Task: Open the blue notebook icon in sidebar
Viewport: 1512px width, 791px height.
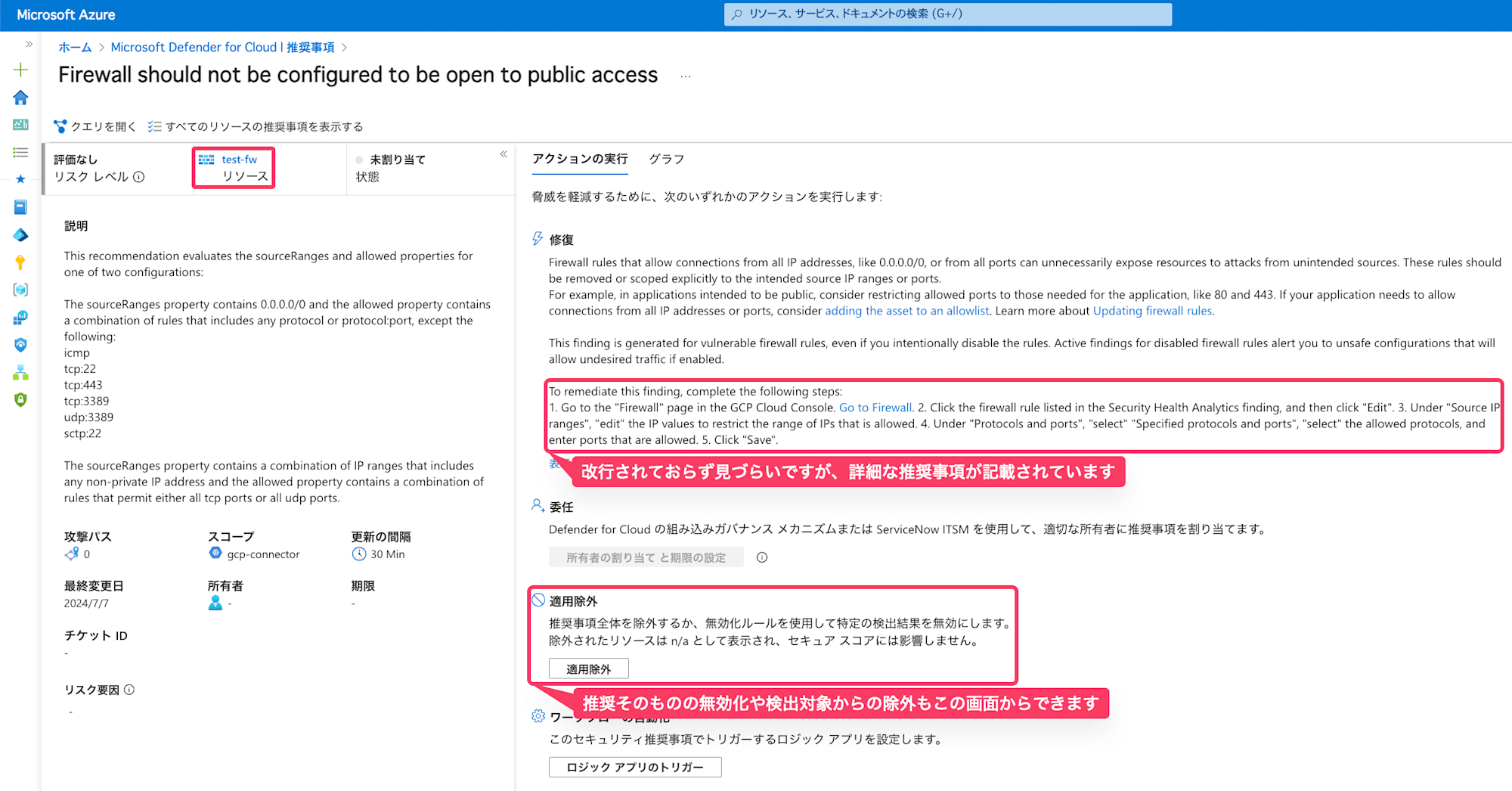Action: pyautogui.click(x=20, y=206)
